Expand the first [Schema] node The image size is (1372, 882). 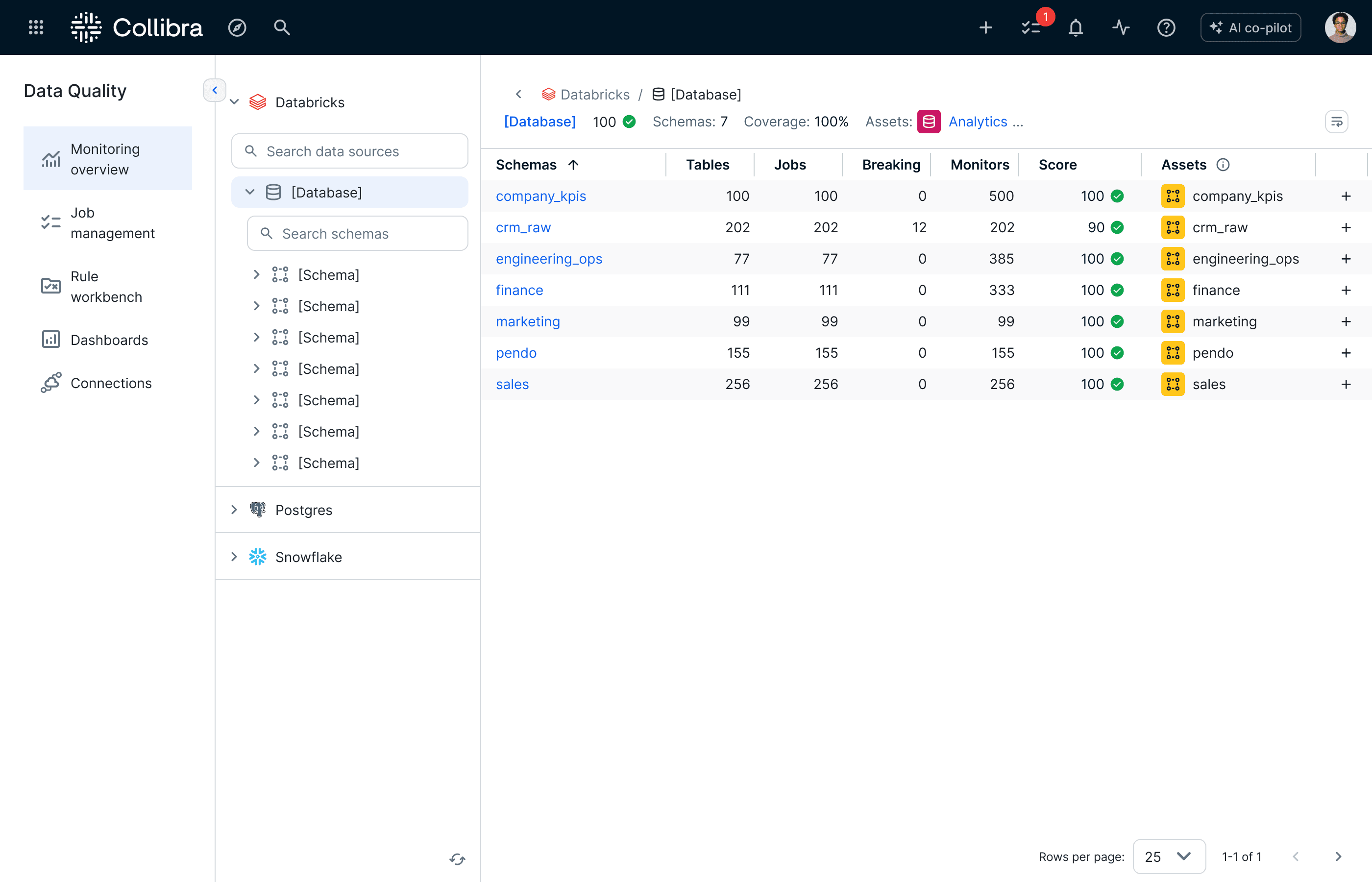tap(257, 274)
